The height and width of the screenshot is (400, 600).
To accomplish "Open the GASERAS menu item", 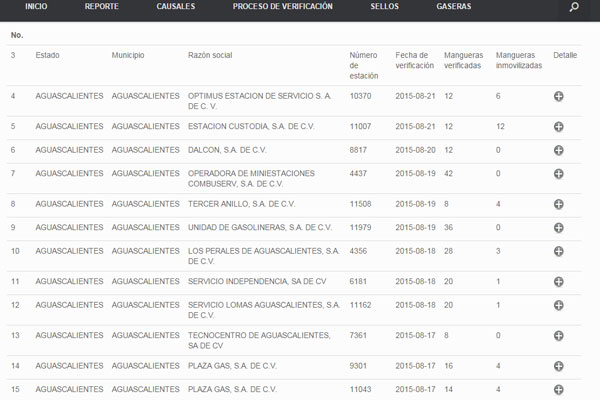I will (x=454, y=7).
